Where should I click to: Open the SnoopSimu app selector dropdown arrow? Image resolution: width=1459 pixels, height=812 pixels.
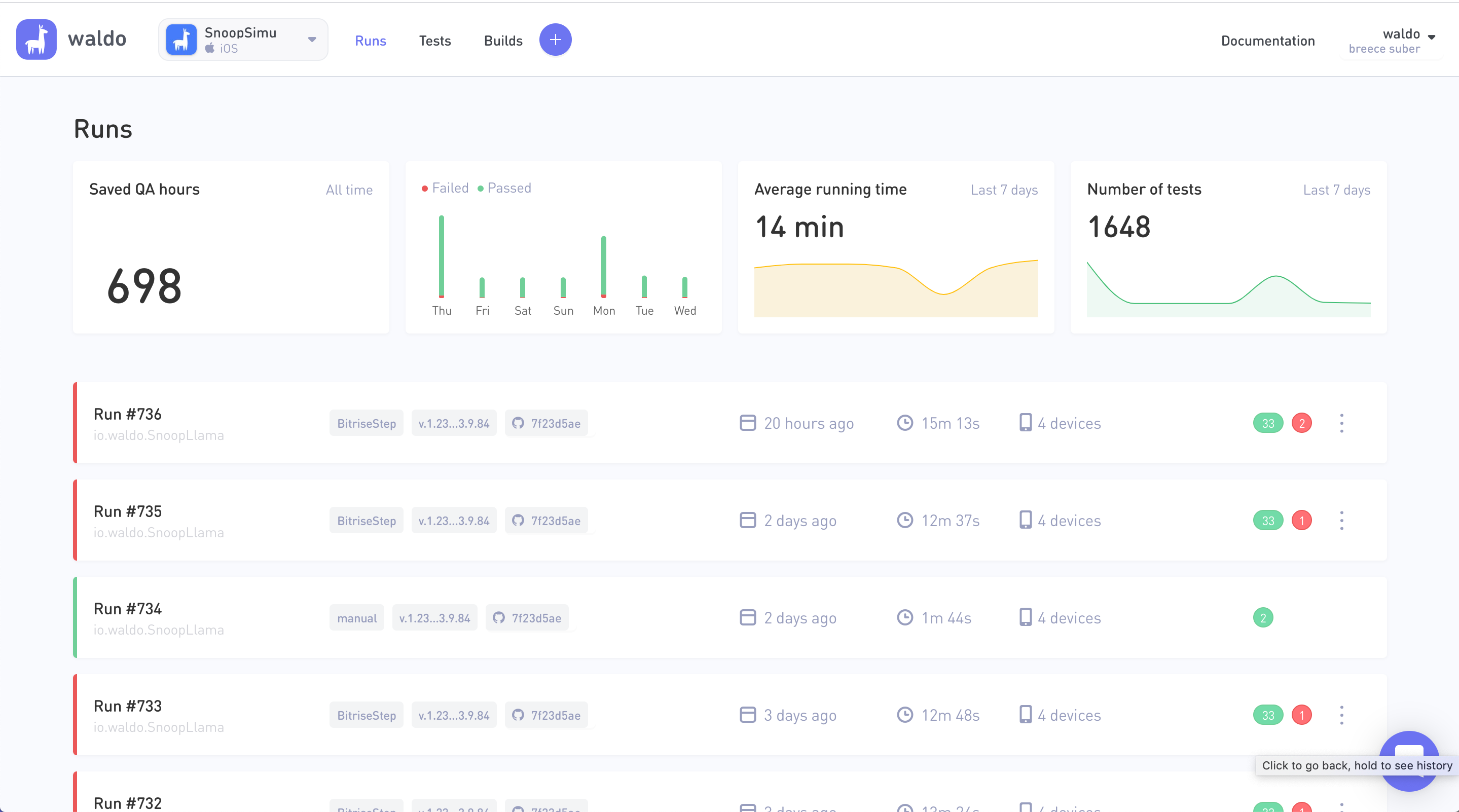tap(311, 40)
